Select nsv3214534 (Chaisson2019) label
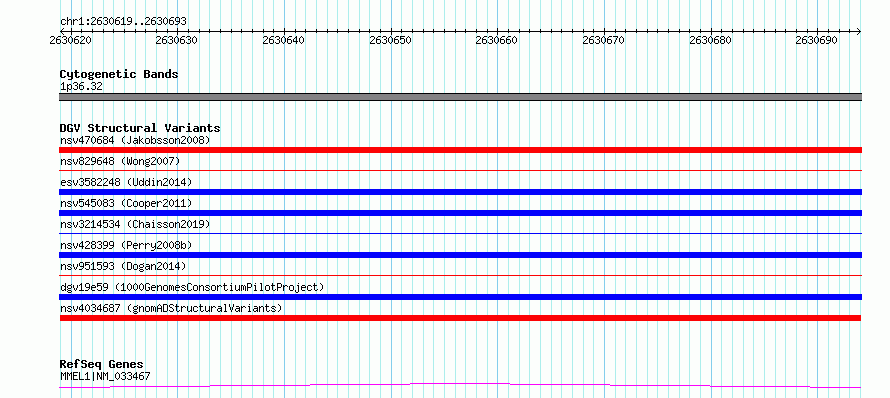890x398 pixels. [135, 224]
